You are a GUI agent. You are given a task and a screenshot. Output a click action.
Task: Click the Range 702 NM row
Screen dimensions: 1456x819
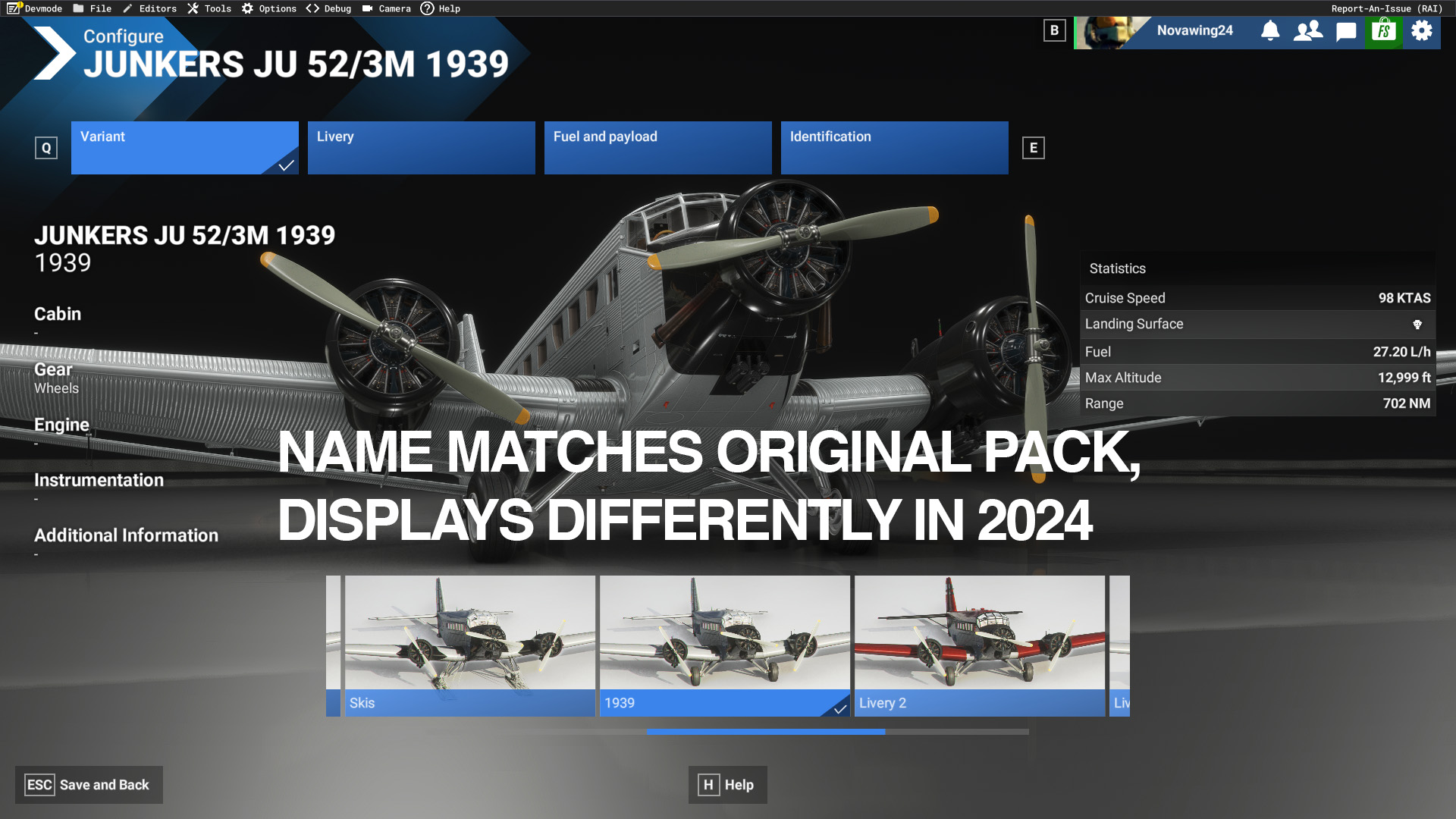[x=1257, y=403]
